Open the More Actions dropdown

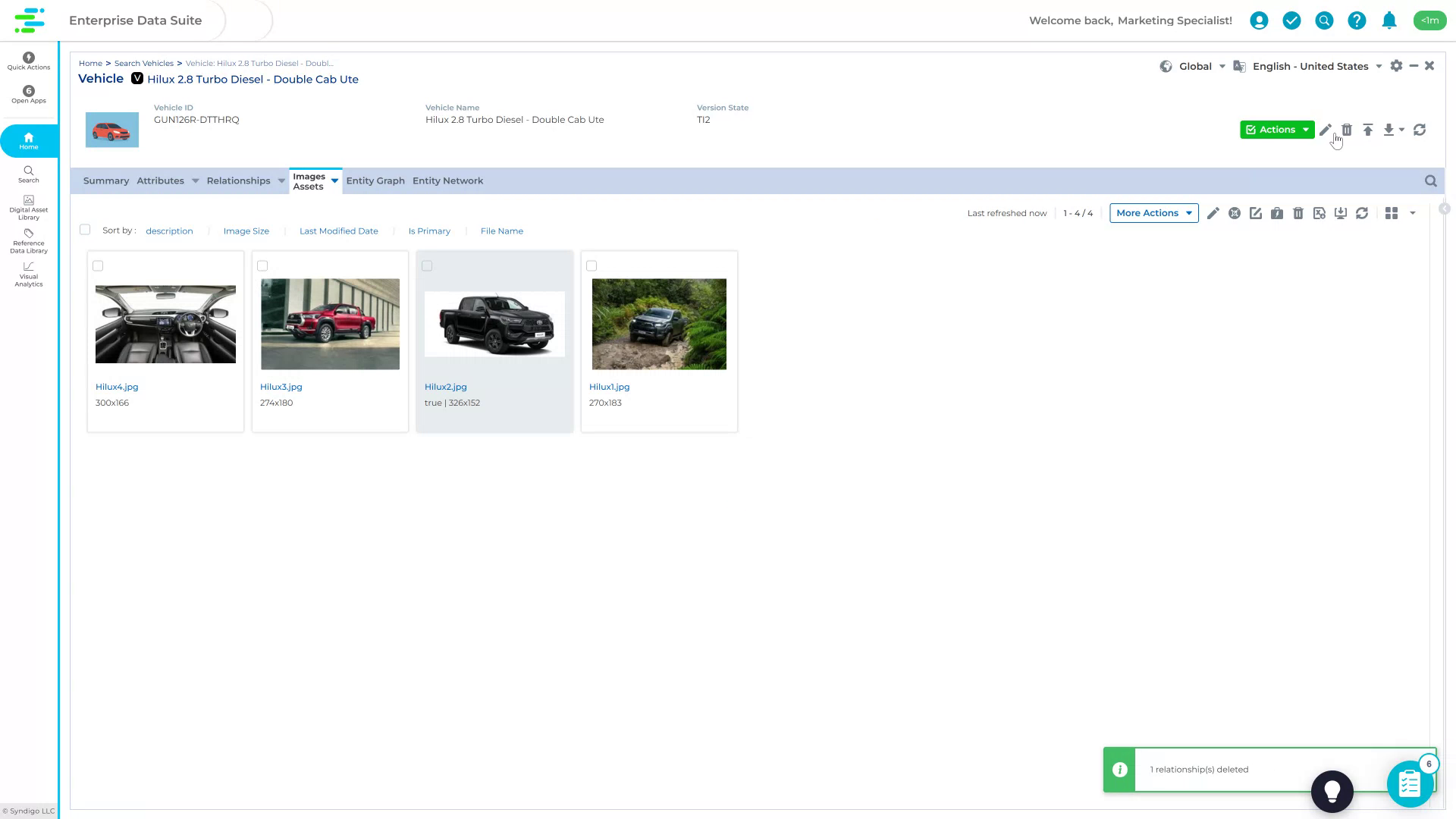click(1153, 213)
